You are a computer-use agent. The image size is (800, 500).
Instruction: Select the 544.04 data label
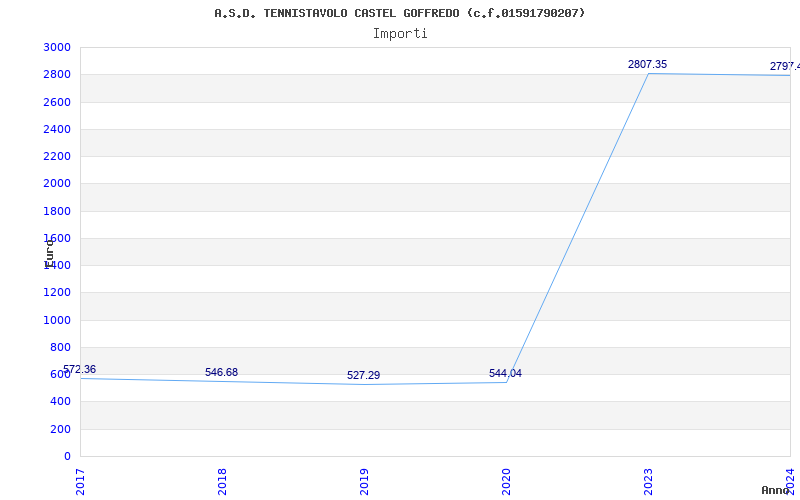pos(505,373)
